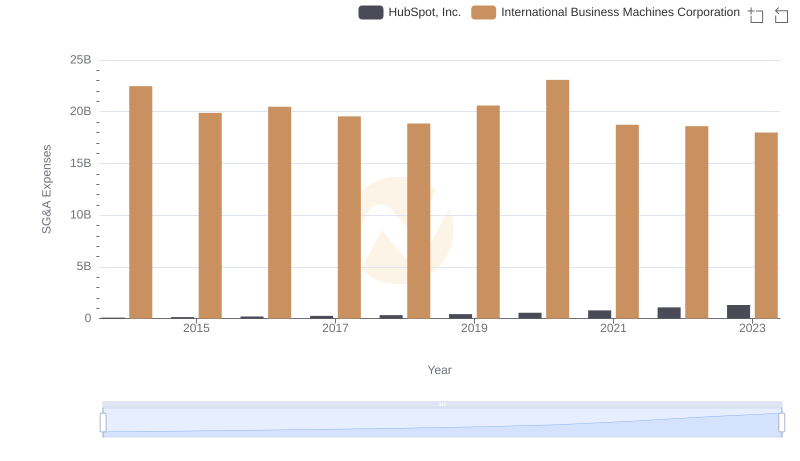Click the IBM bar for 2017
The width and height of the screenshot is (800, 461).
[349, 217]
